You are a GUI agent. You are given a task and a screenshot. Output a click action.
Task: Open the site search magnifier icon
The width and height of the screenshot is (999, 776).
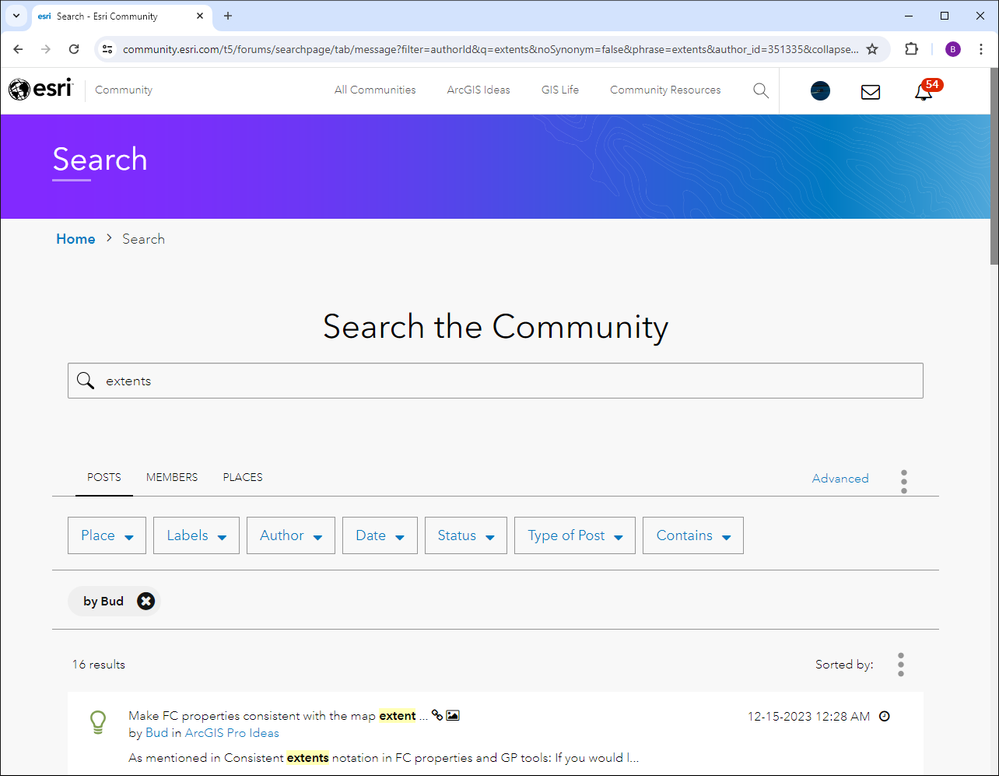click(x=761, y=90)
